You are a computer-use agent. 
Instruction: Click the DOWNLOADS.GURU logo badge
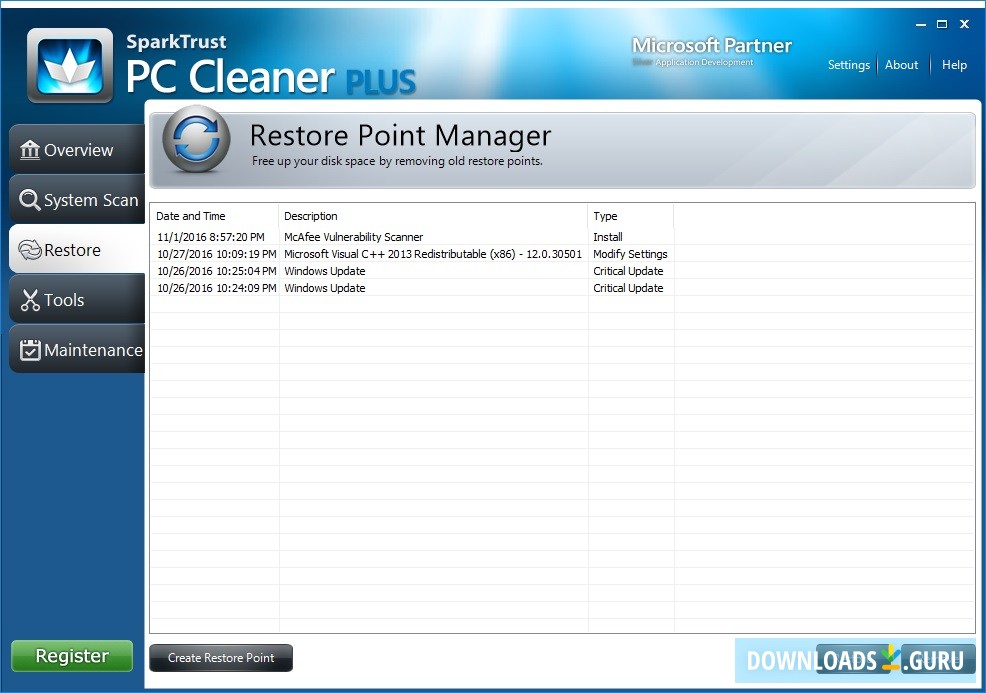click(855, 660)
